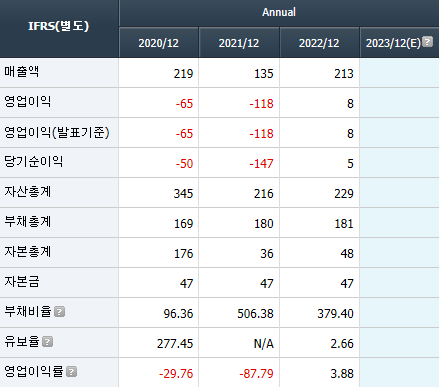This screenshot has width=439, height=387.
Task: Click help icon beside 영업이익률
Action: pyautogui.click(x=71, y=372)
